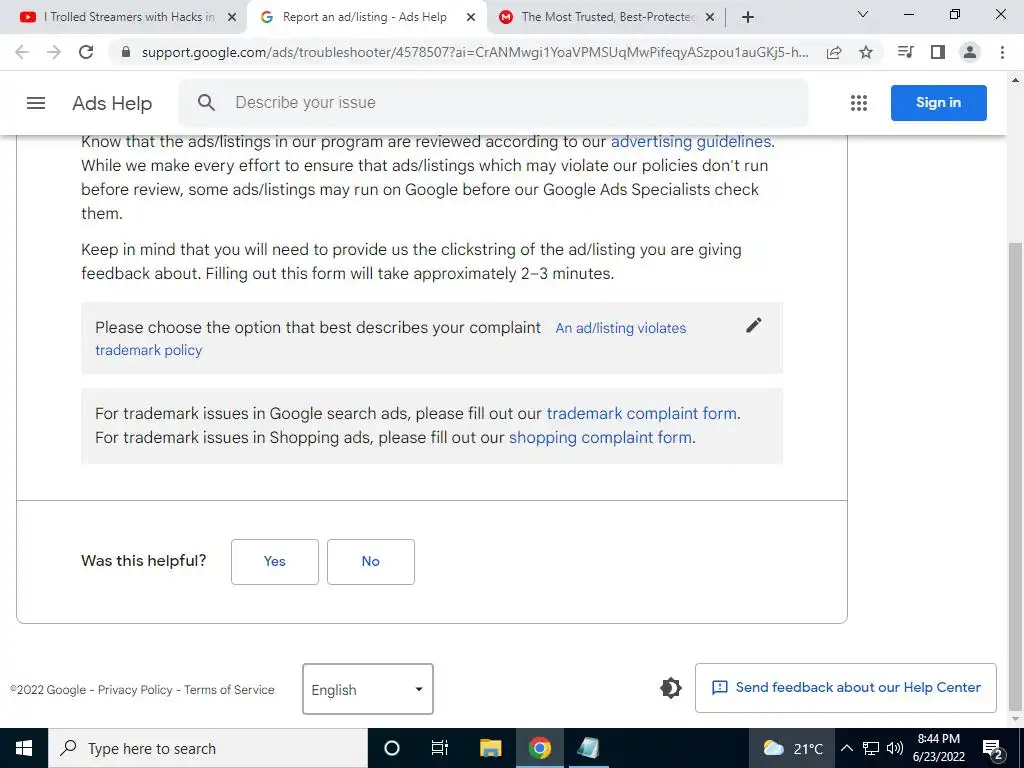Click the Chrome address bar URL
1024x768 pixels.
(x=475, y=52)
